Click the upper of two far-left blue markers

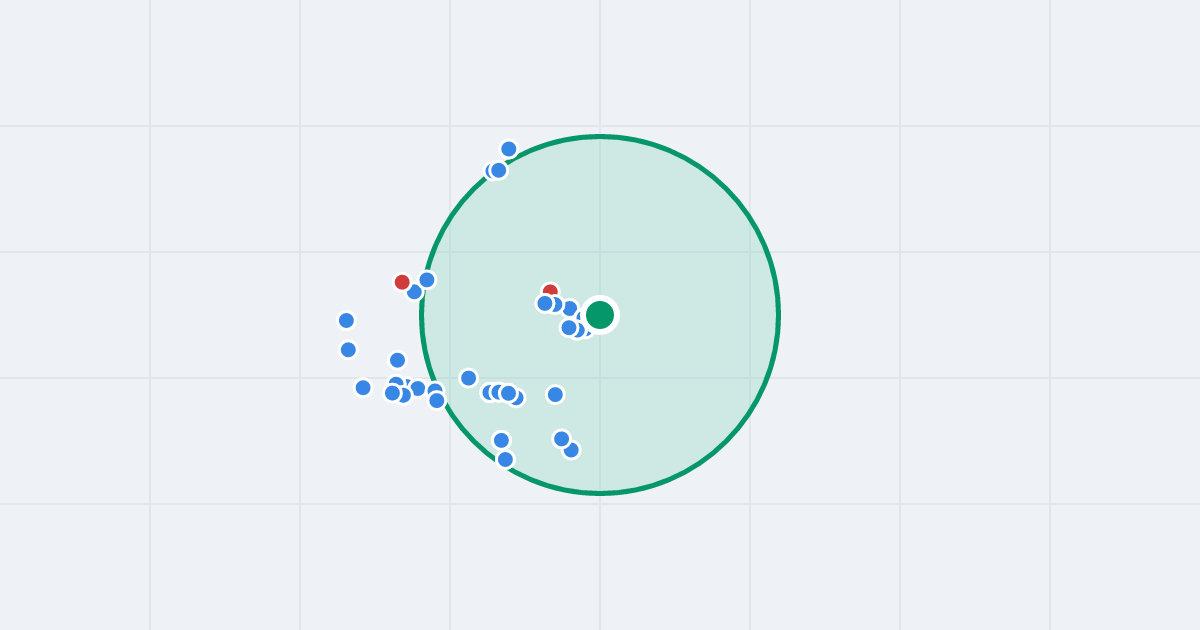click(346, 320)
